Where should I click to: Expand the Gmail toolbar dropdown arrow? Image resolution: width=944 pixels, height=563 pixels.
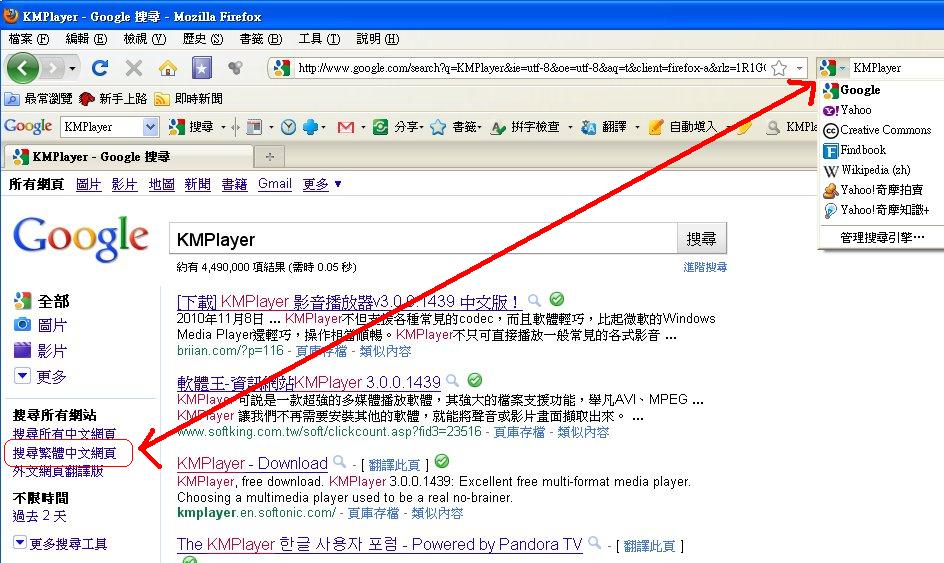(363, 127)
